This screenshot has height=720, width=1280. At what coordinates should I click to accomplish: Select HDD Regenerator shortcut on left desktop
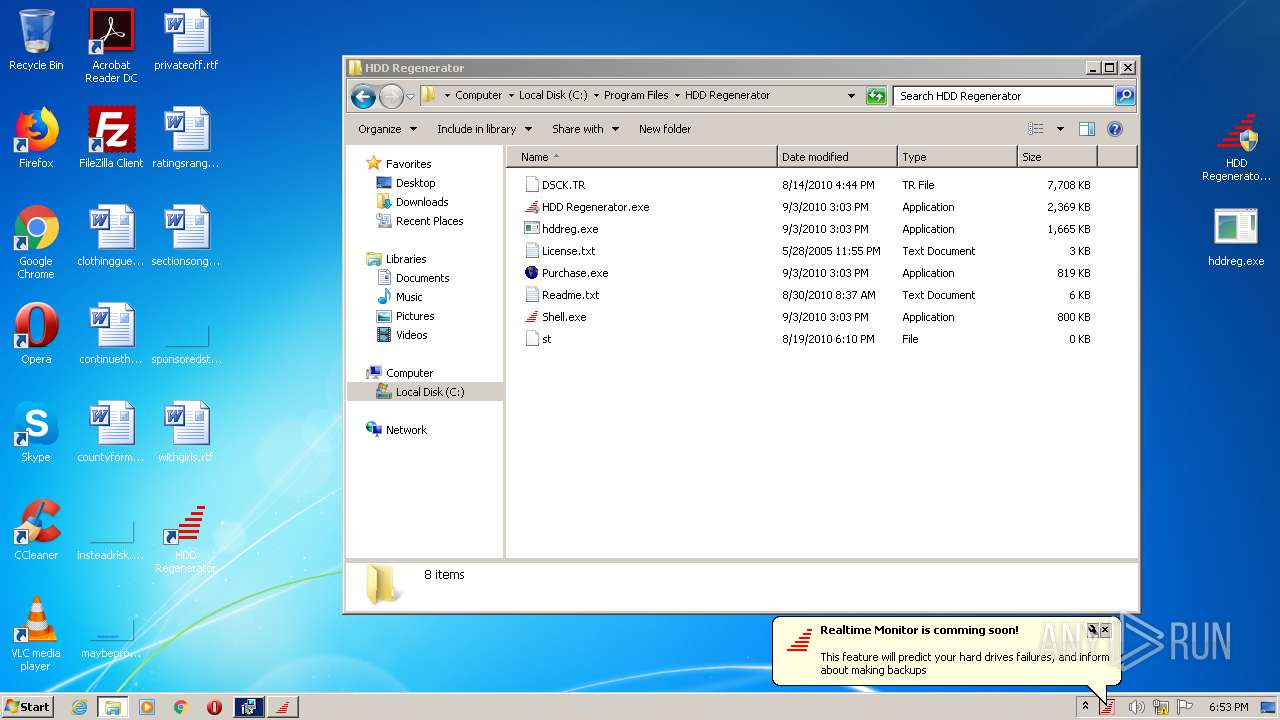tap(186, 538)
